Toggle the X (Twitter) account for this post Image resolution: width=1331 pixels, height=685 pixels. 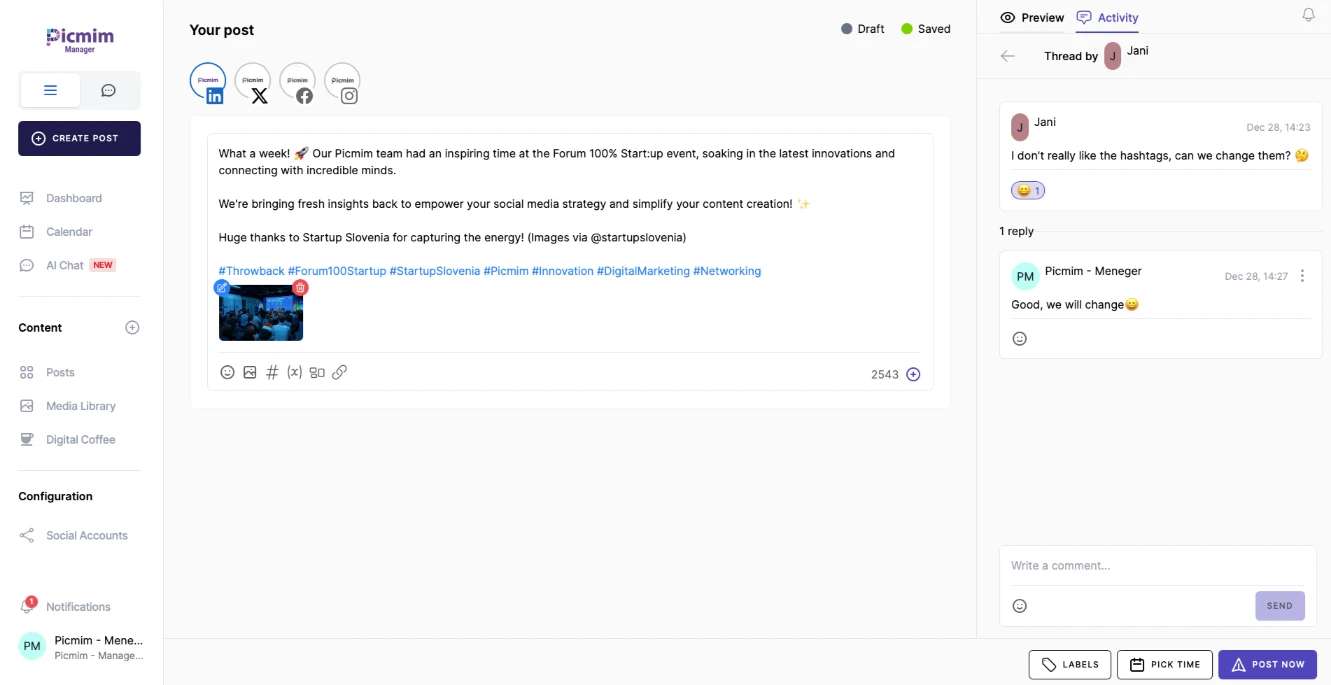point(252,81)
